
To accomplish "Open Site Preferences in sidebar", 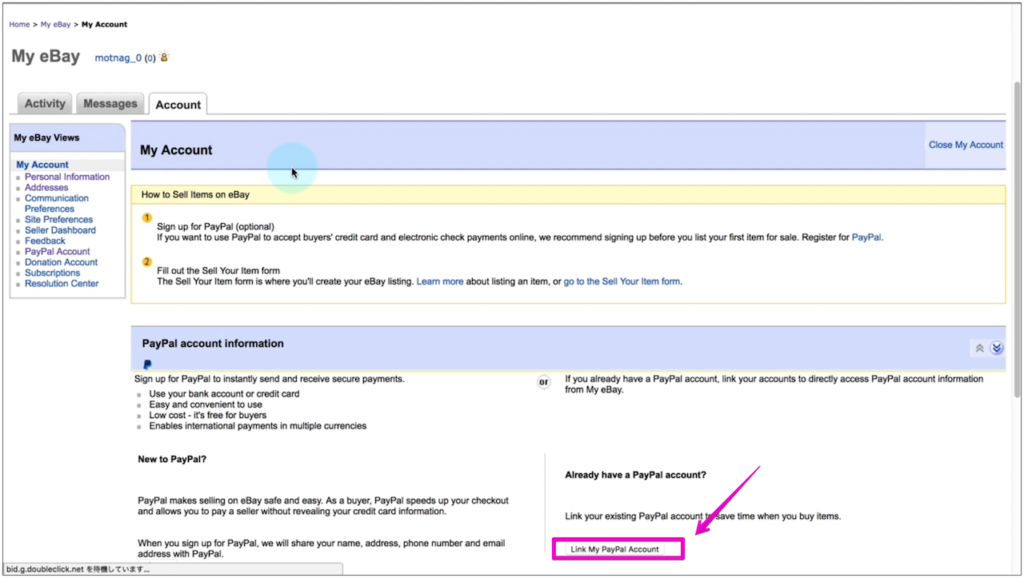I will click(59, 219).
